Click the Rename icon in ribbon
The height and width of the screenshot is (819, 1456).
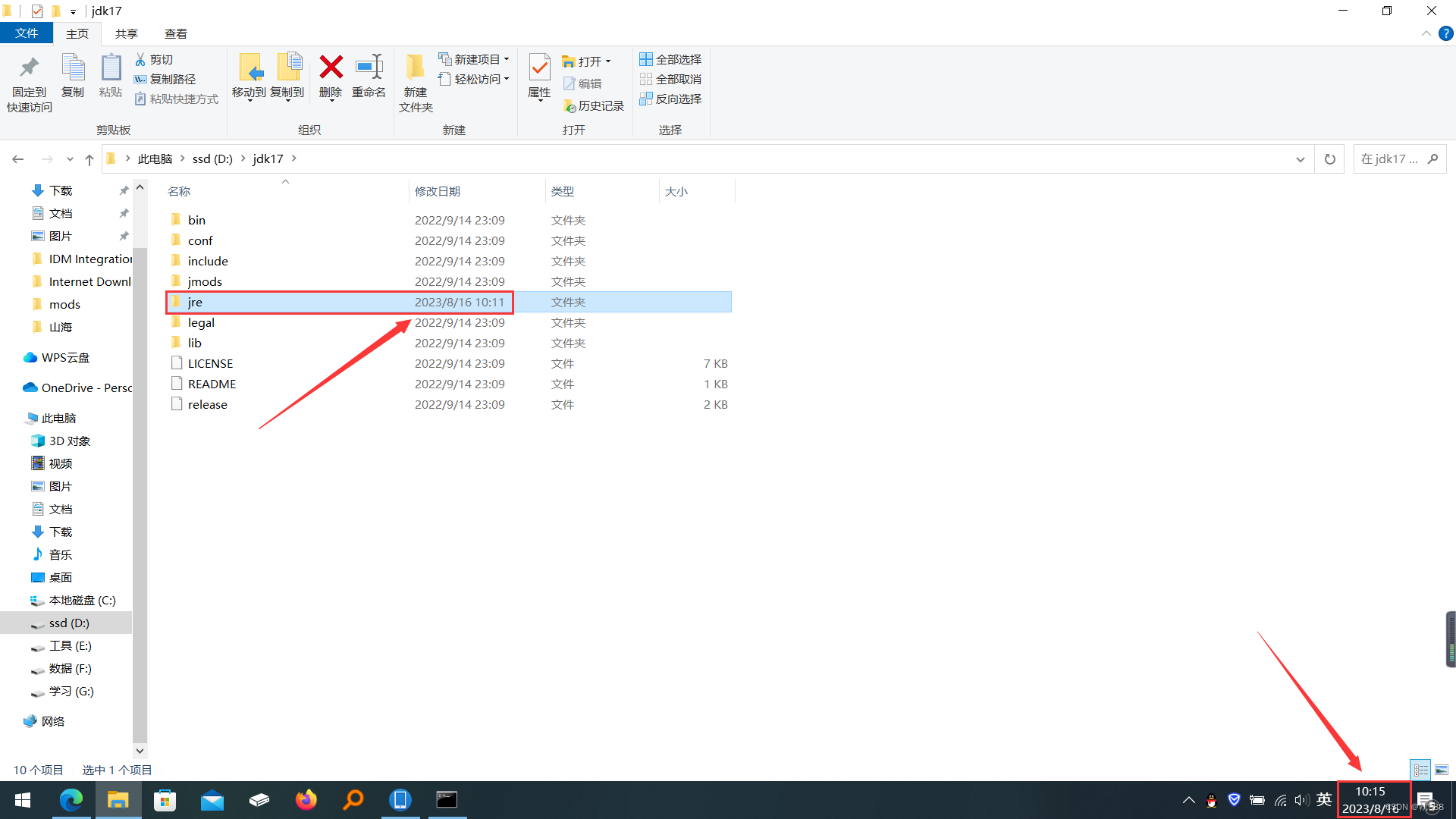[369, 68]
